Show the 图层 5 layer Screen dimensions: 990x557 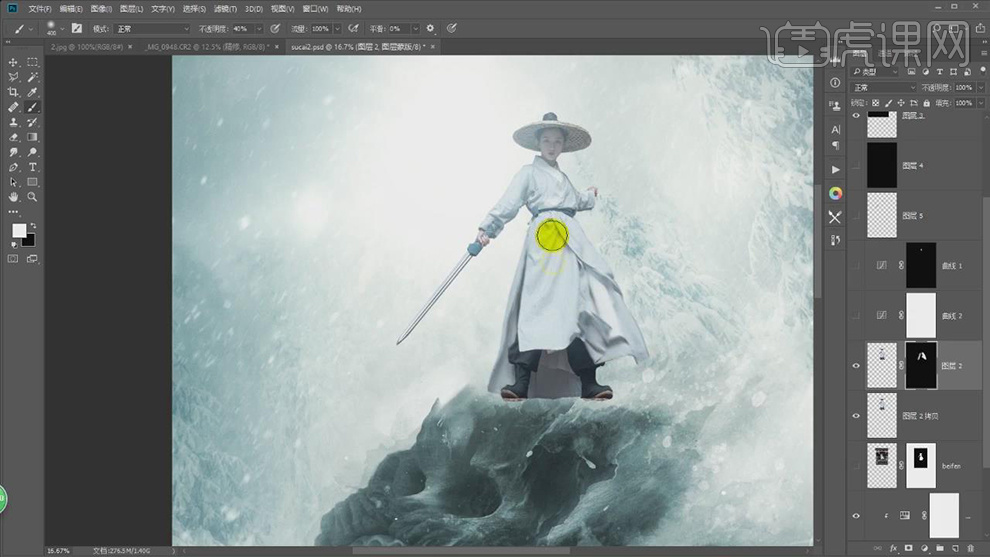(x=856, y=215)
